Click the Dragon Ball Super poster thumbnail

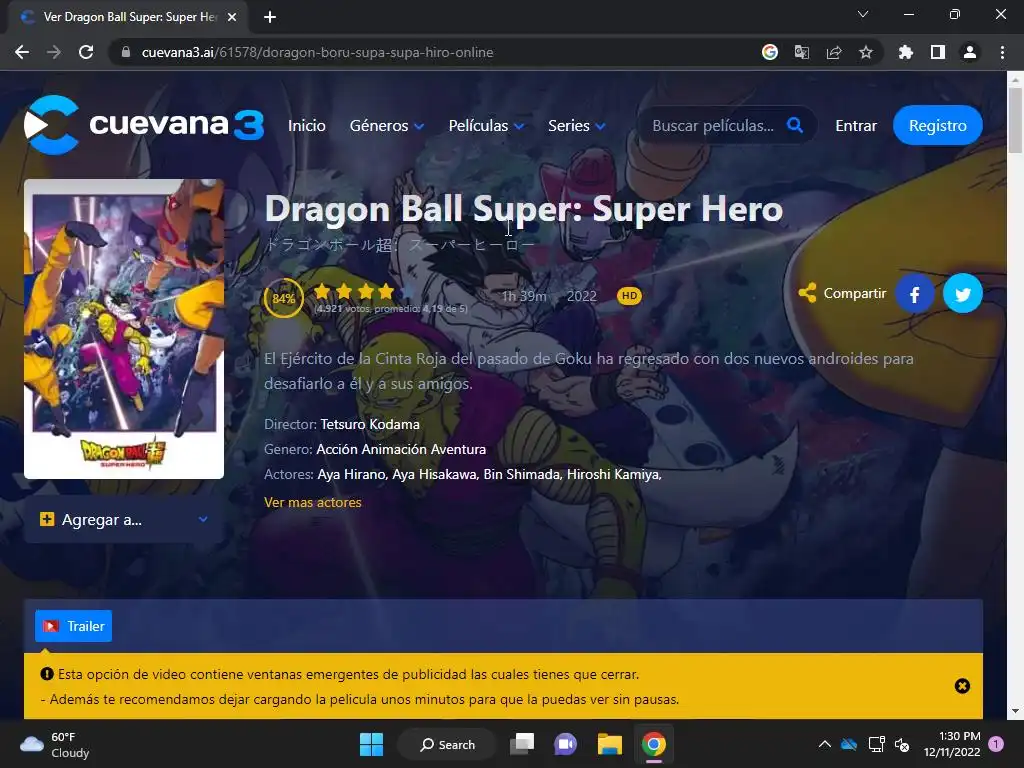[x=124, y=328]
